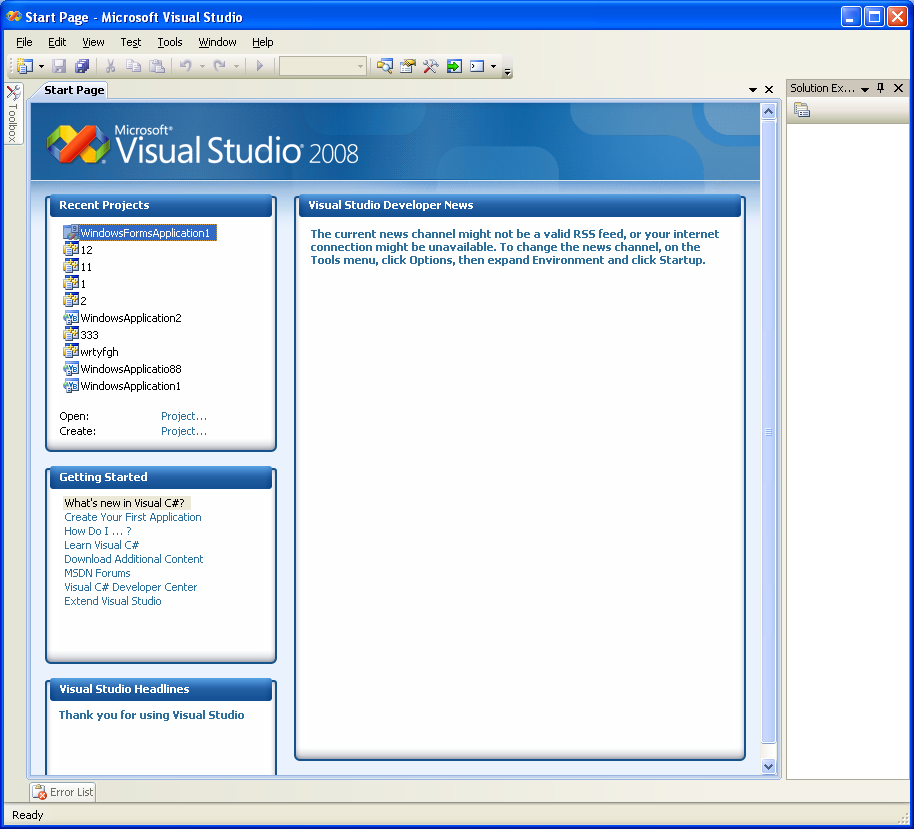Open Extend Visual Studio link
The width and height of the screenshot is (914, 829).
pos(113,601)
